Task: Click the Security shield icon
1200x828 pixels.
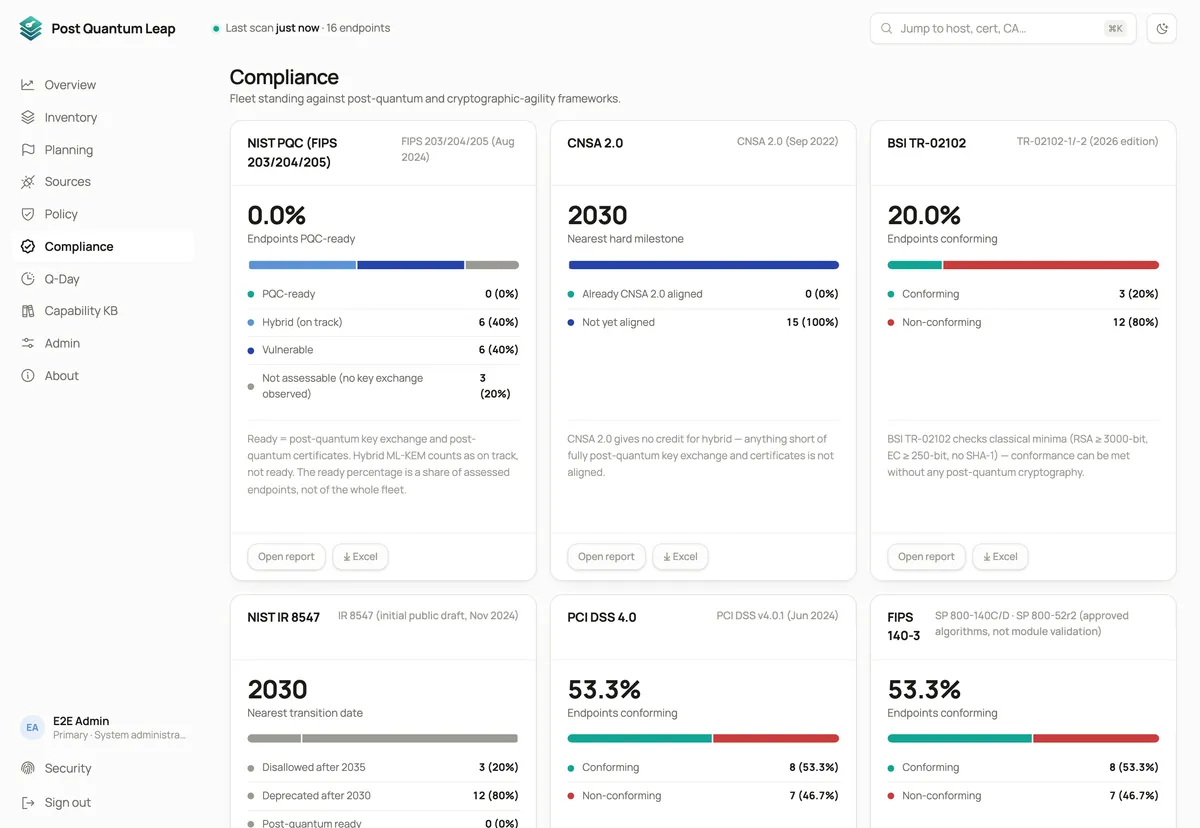Action: click(28, 768)
